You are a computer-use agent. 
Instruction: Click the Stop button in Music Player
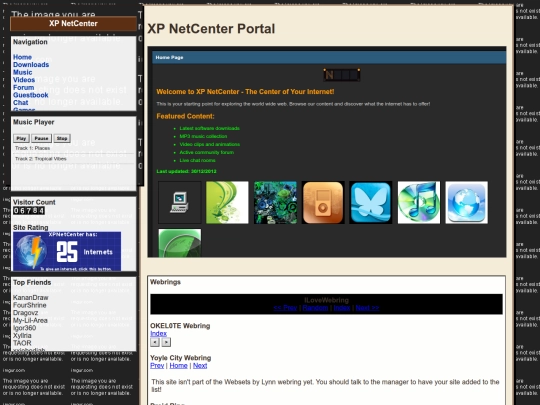[62, 138]
